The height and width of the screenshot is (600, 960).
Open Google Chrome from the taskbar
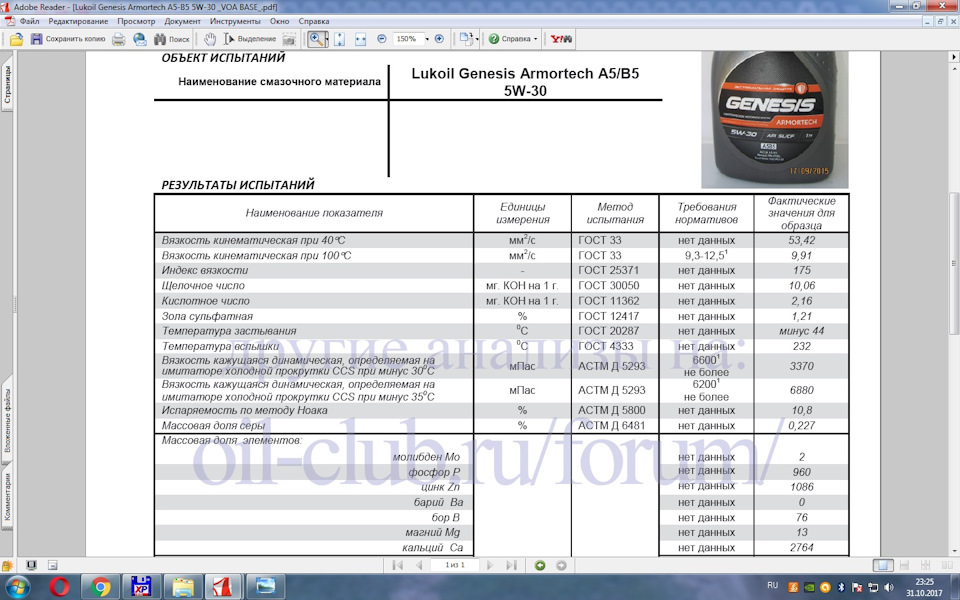[x=100, y=587]
